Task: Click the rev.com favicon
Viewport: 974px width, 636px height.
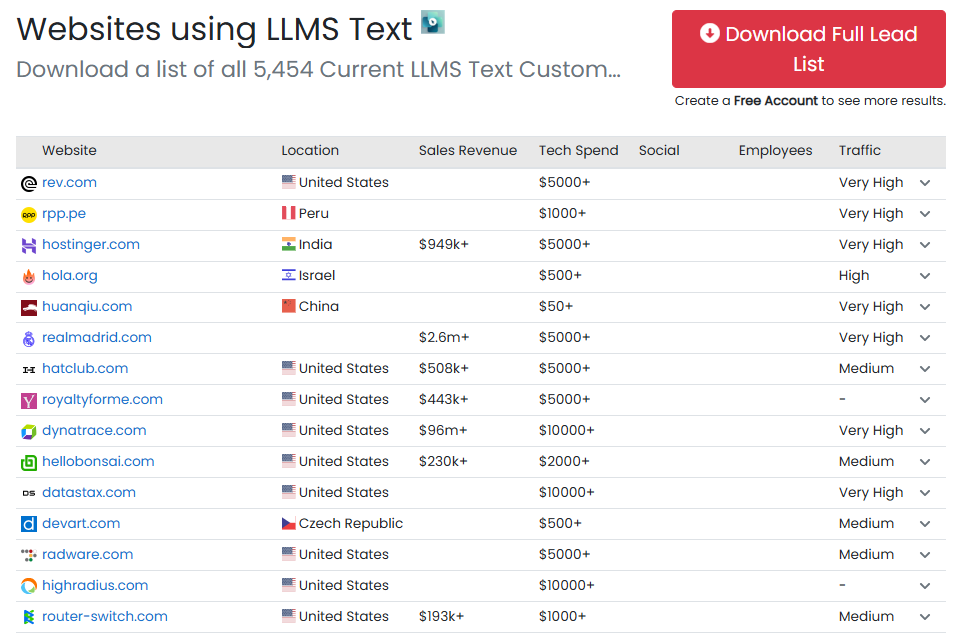Action: point(29,183)
